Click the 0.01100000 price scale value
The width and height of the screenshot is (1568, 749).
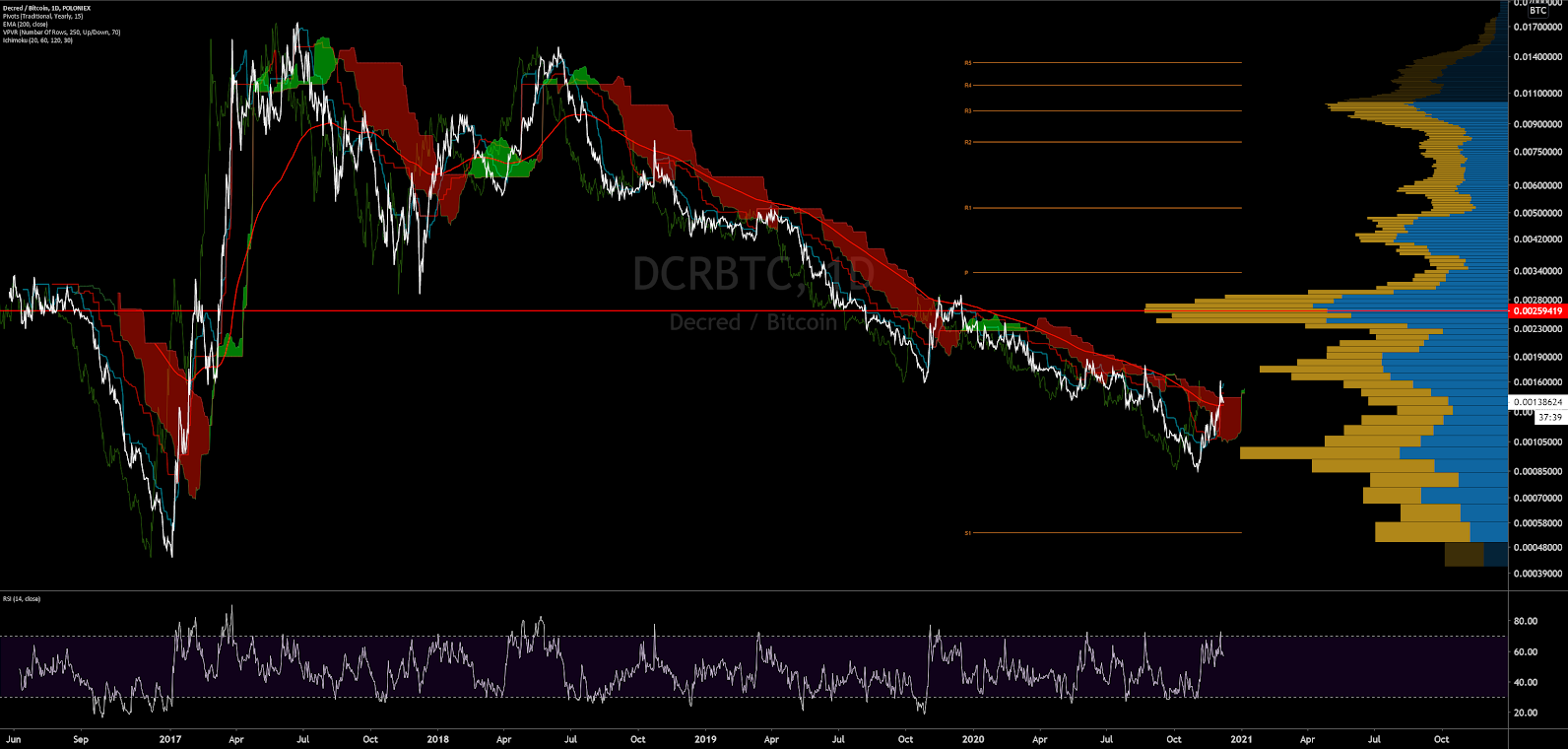click(x=1537, y=94)
